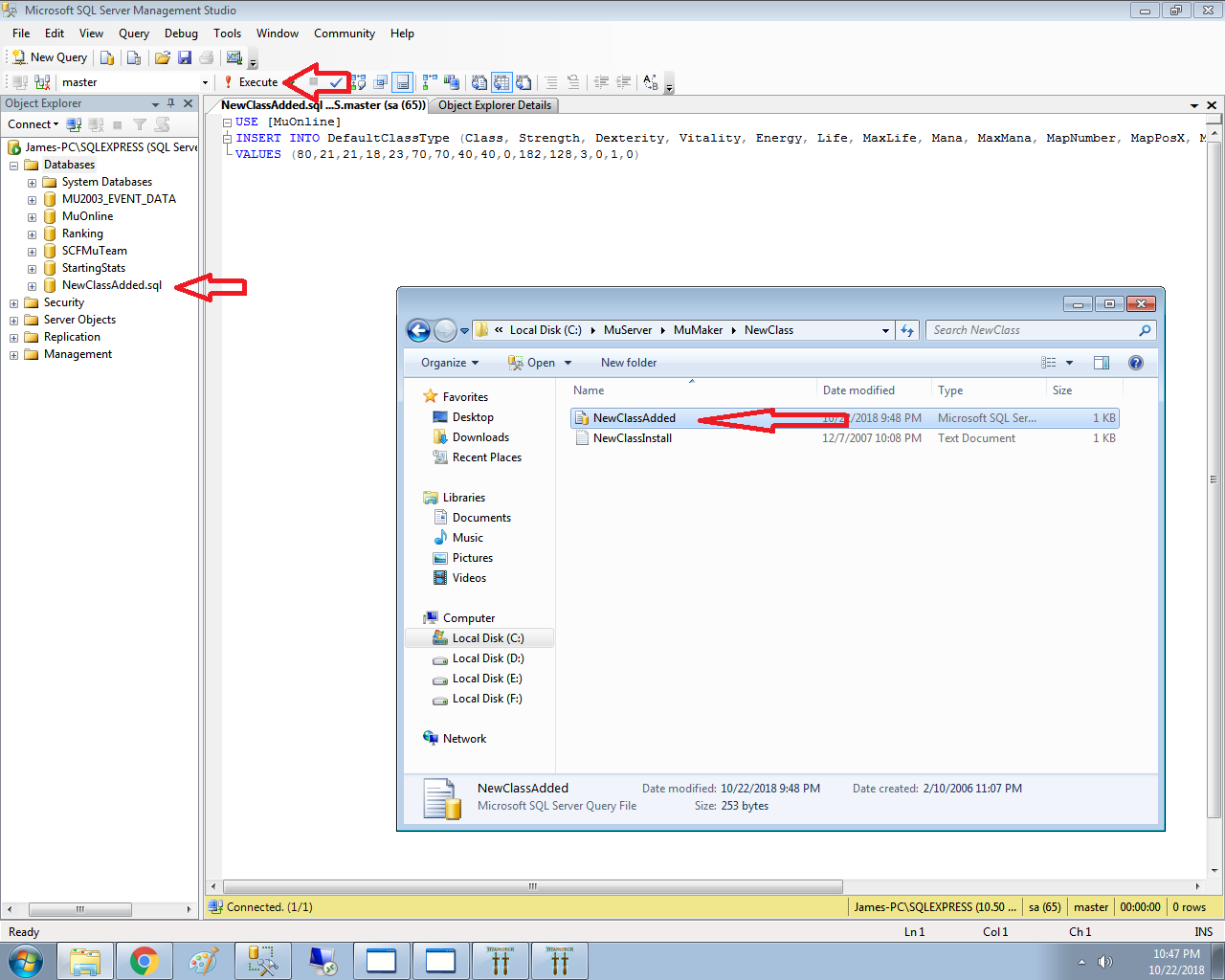Switch output to Results to Text
Viewport: 1225px width, 980px height.
pyautogui.click(x=479, y=82)
